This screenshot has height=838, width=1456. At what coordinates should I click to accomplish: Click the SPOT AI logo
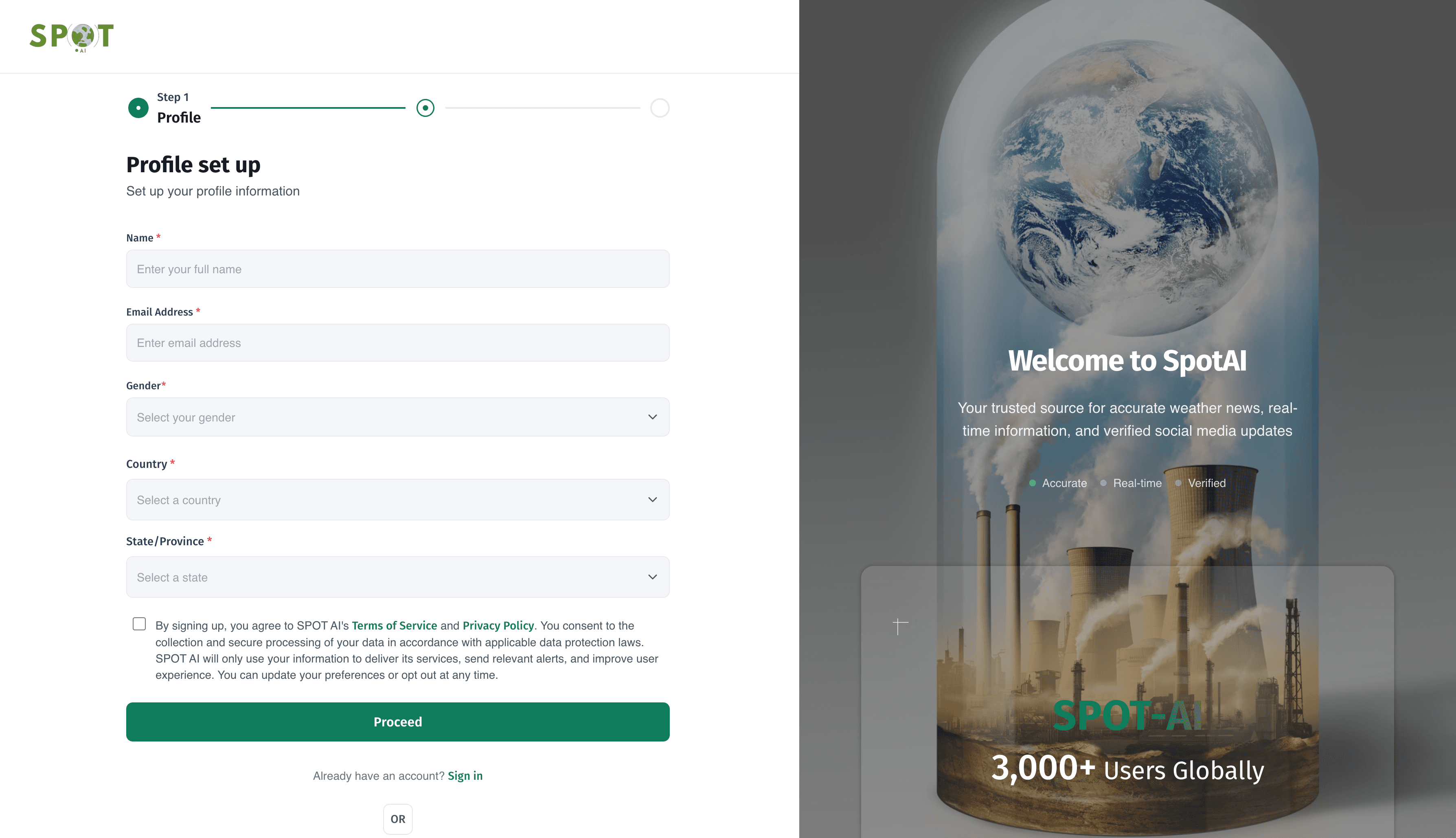click(71, 37)
